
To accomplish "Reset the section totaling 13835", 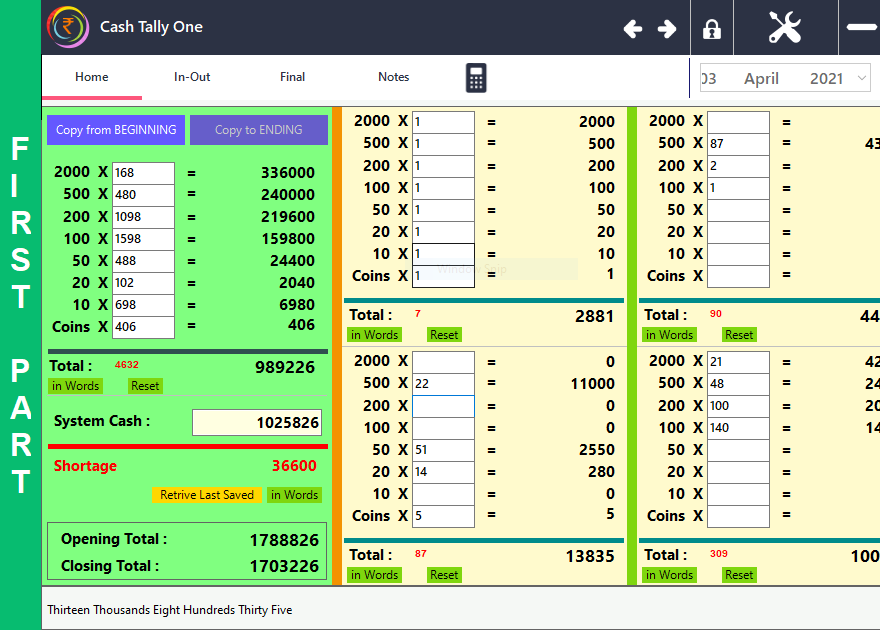I will (444, 575).
